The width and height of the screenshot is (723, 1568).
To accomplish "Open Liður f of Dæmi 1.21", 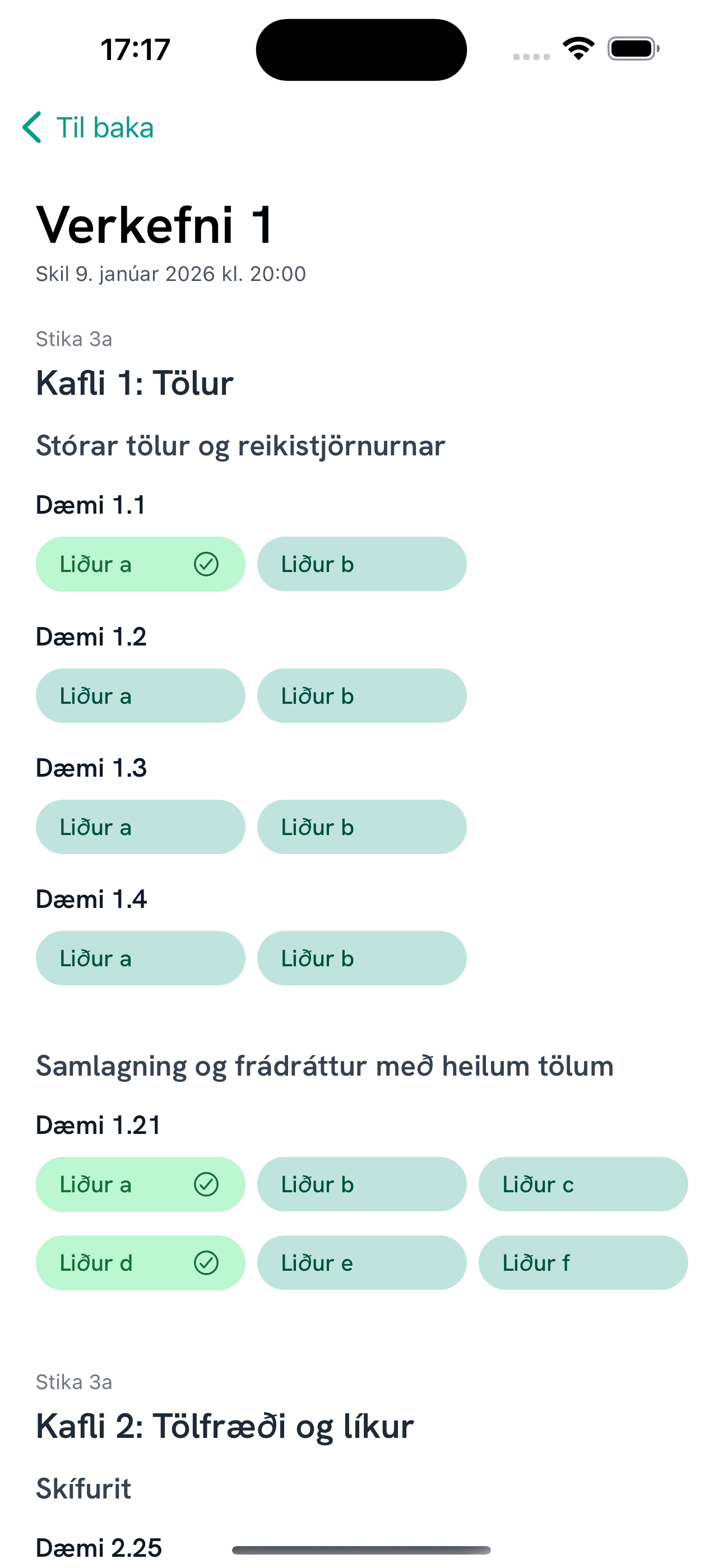I will click(583, 1263).
